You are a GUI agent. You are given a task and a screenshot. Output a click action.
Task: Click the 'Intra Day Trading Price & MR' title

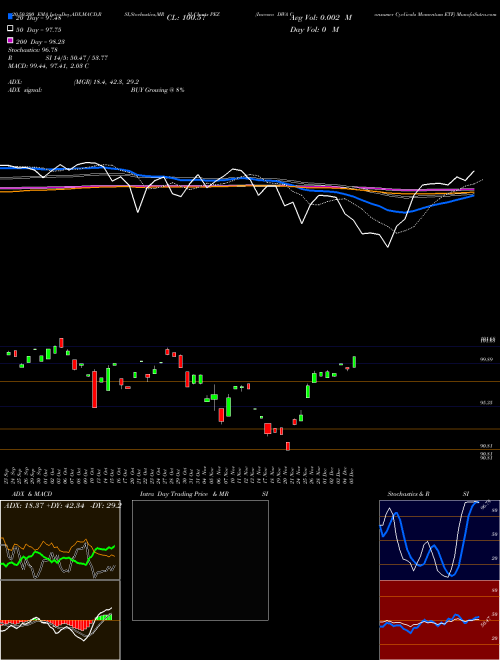tap(184, 494)
